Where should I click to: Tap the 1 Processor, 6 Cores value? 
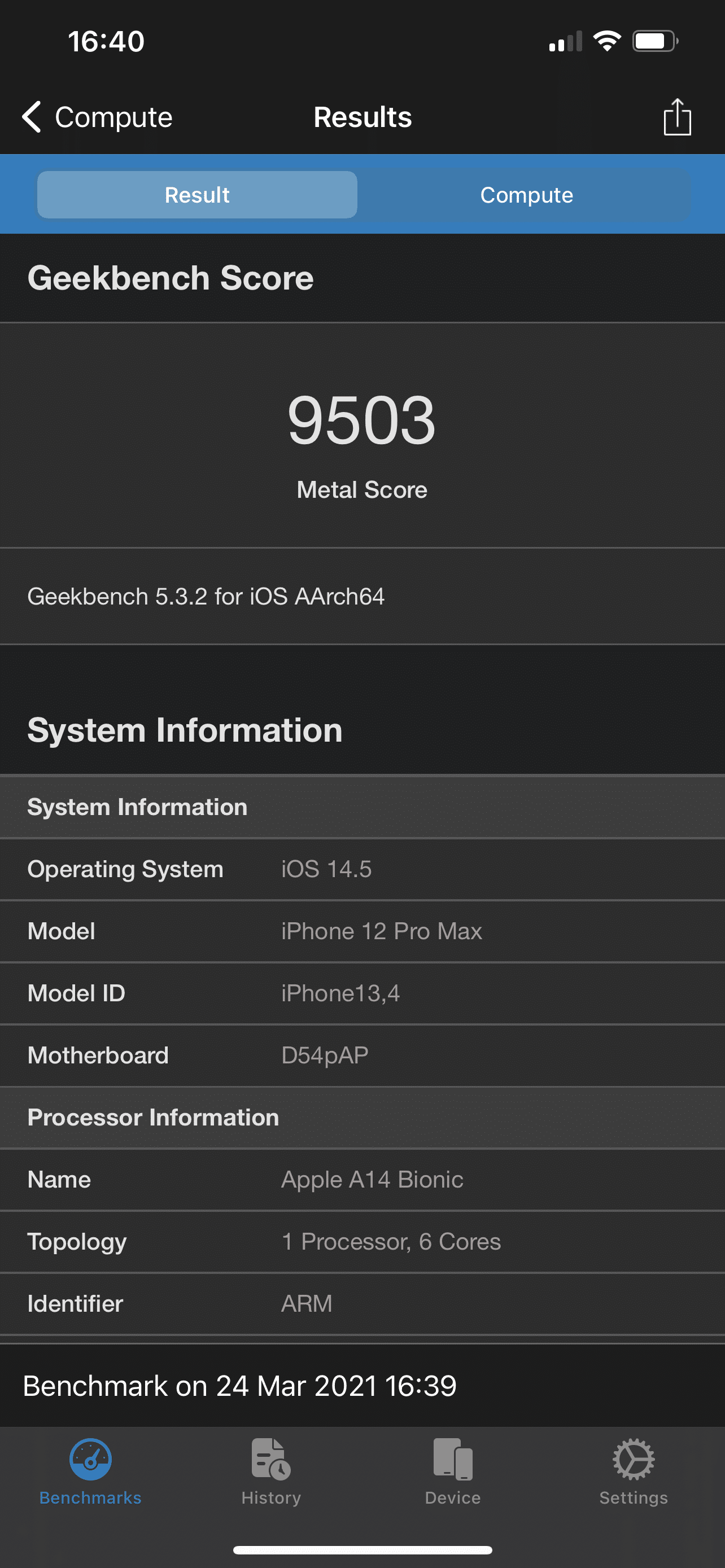click(391, 1242)
